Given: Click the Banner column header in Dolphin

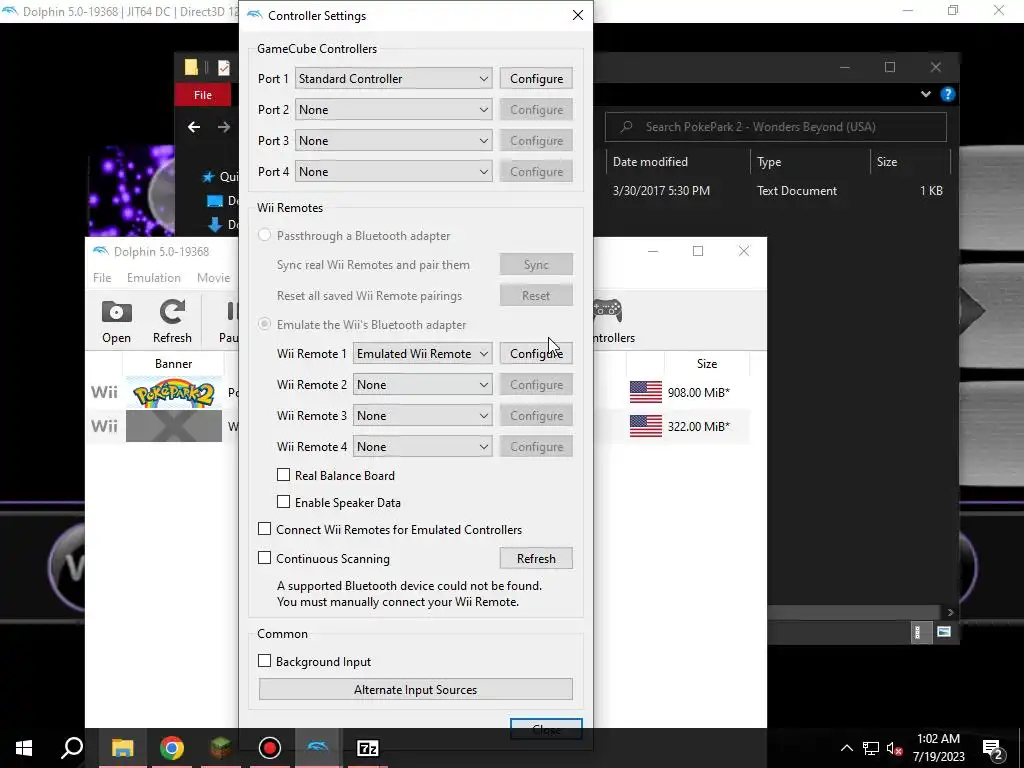Looking at the screenshot, I should point(173,364).
